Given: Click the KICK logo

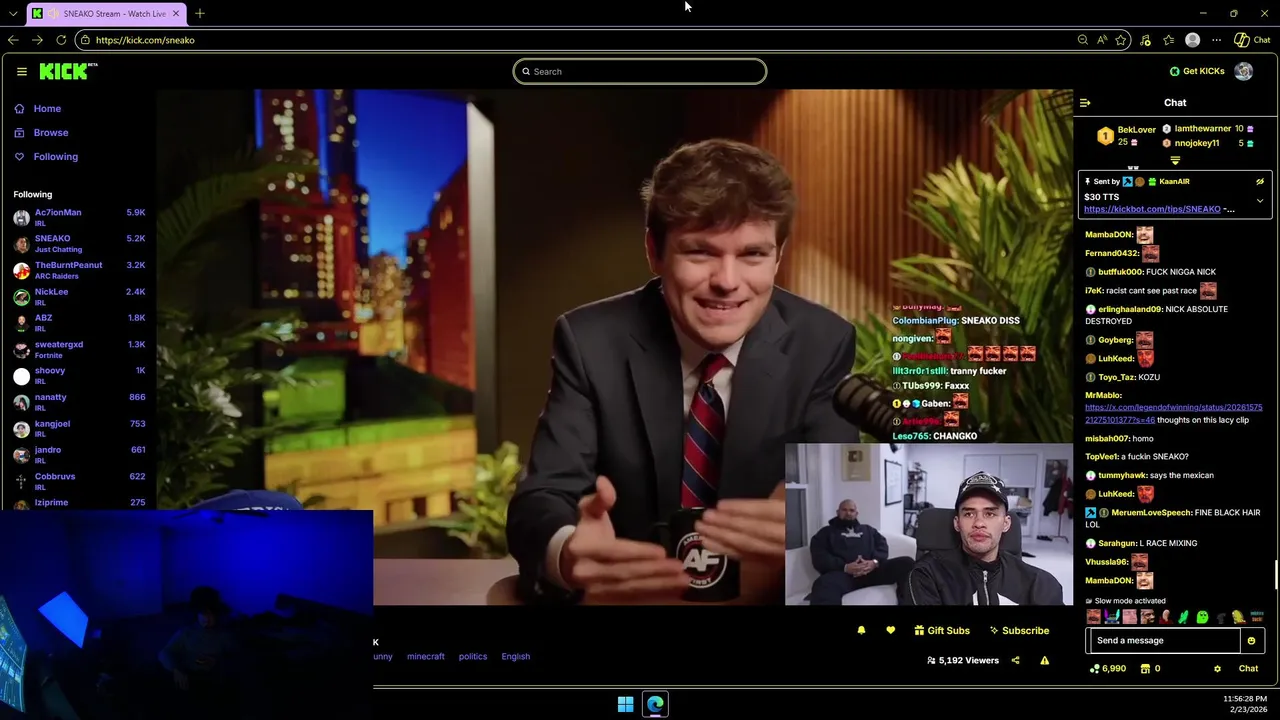Looking at the screenshot, I should 68,71.
